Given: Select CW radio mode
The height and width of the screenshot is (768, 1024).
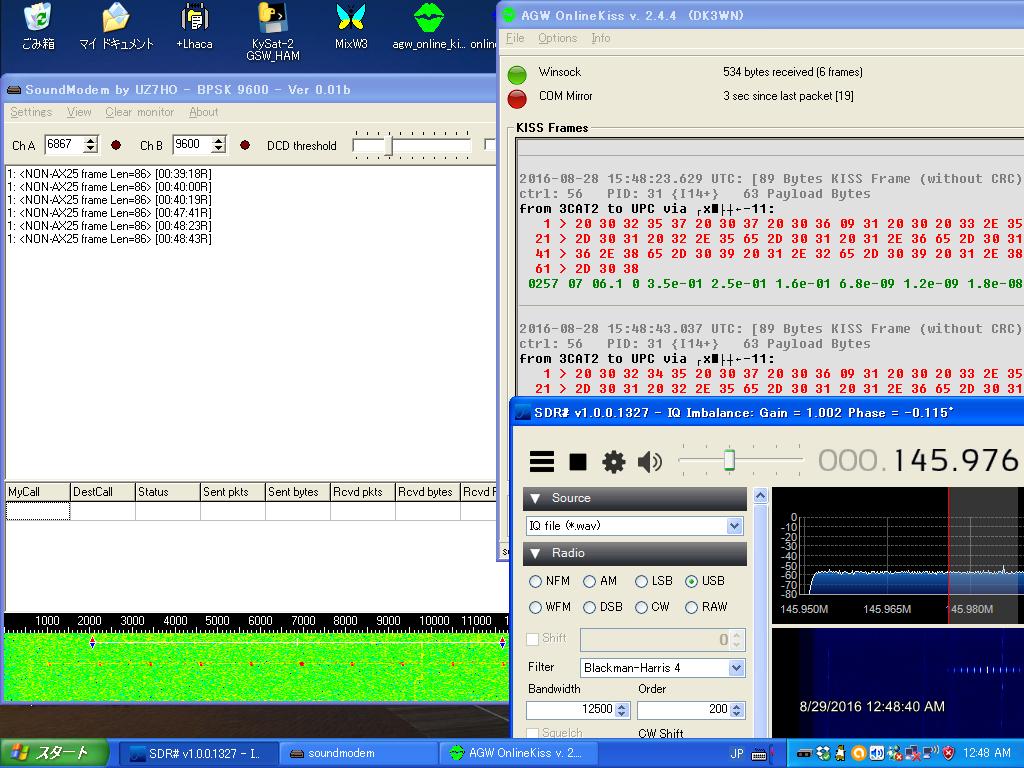Looking at the screenshot, I should [x=652, y=607].
